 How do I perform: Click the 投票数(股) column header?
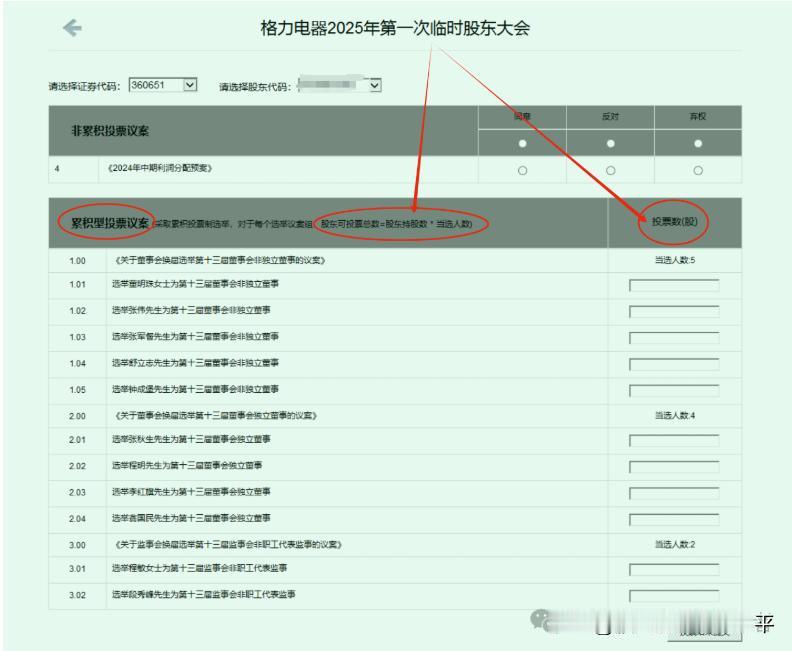tap(674, 222)
